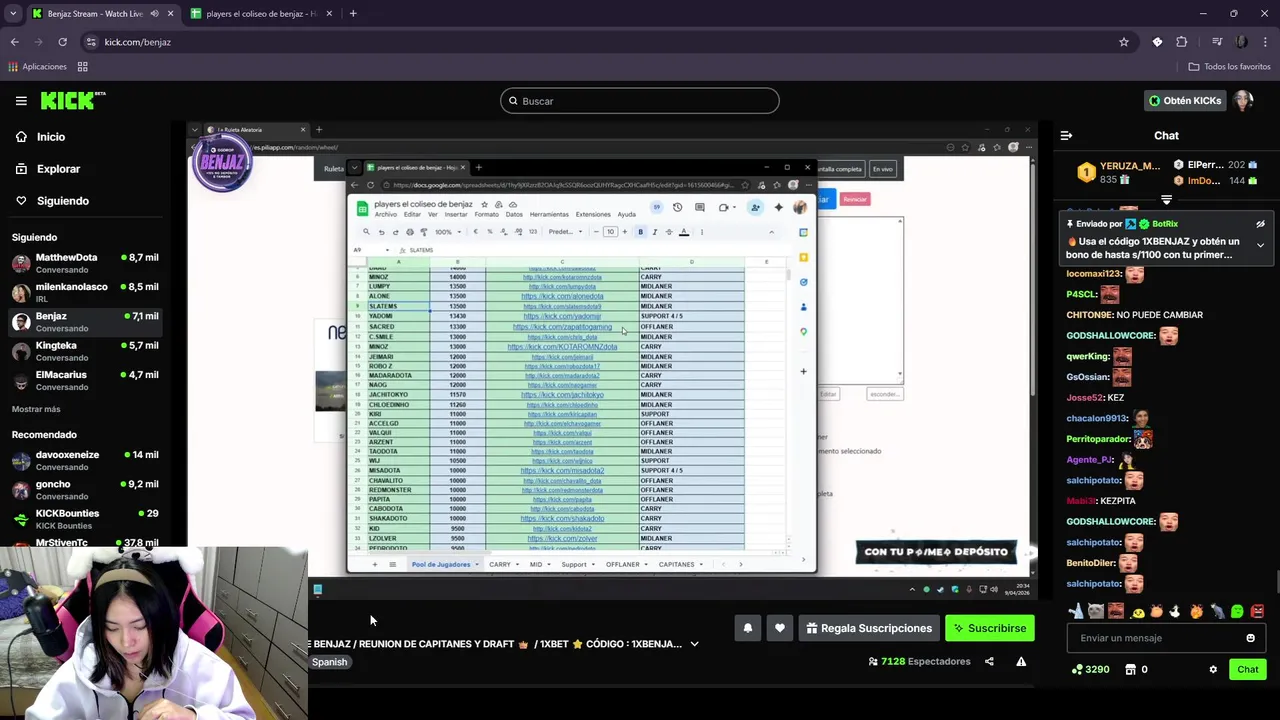The width and height of the screenshot is (1280, 720).
Task: Insert the red angry face quick emote
Action: pyautogui.click(x=1257, y=611)
